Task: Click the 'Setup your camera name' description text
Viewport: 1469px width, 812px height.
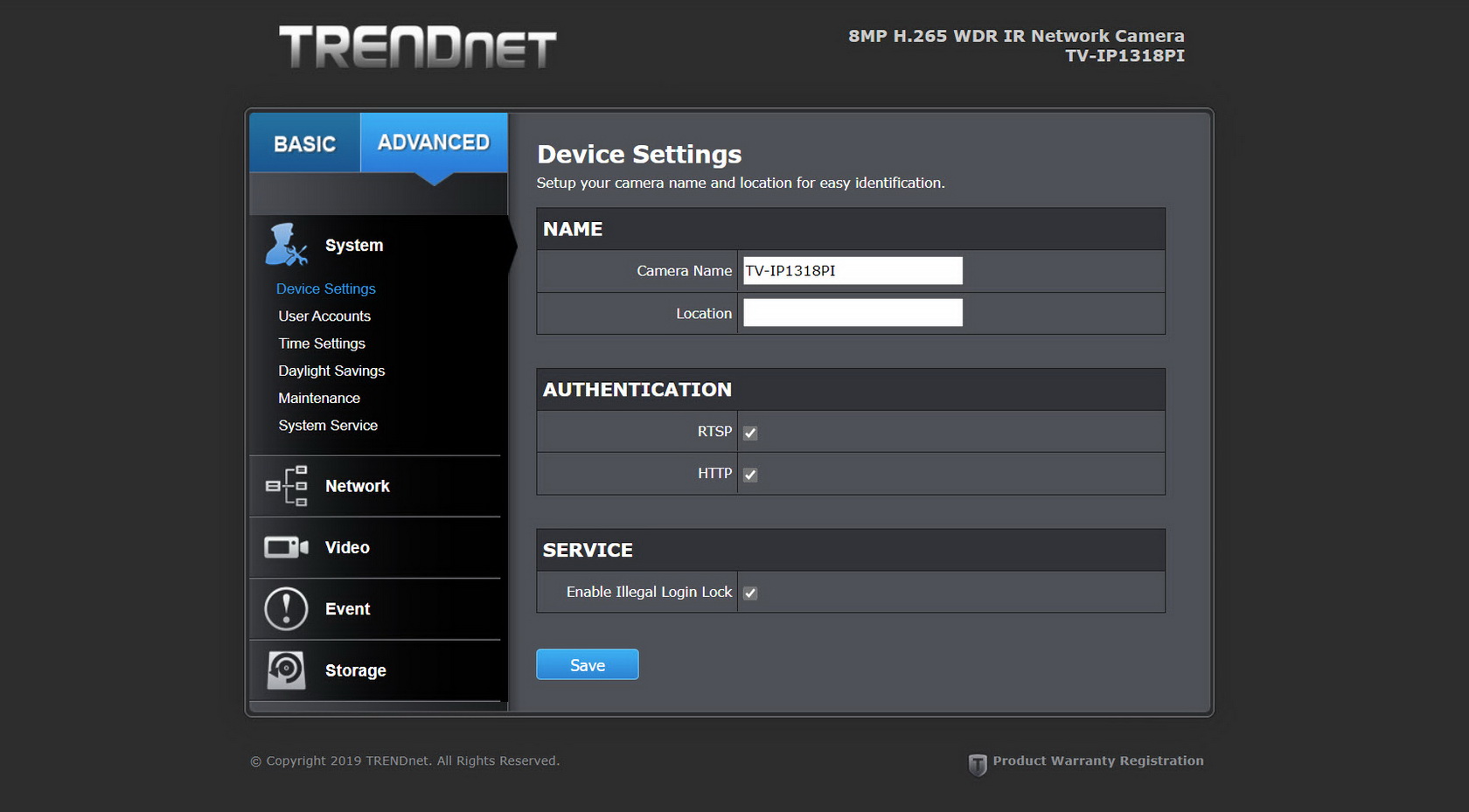Action: (x=741, y=183)
